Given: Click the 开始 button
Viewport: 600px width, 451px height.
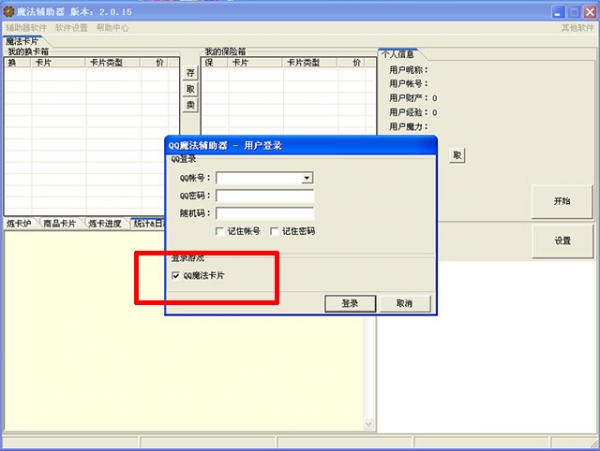Looking at the screenshot, I should [562, 201].
